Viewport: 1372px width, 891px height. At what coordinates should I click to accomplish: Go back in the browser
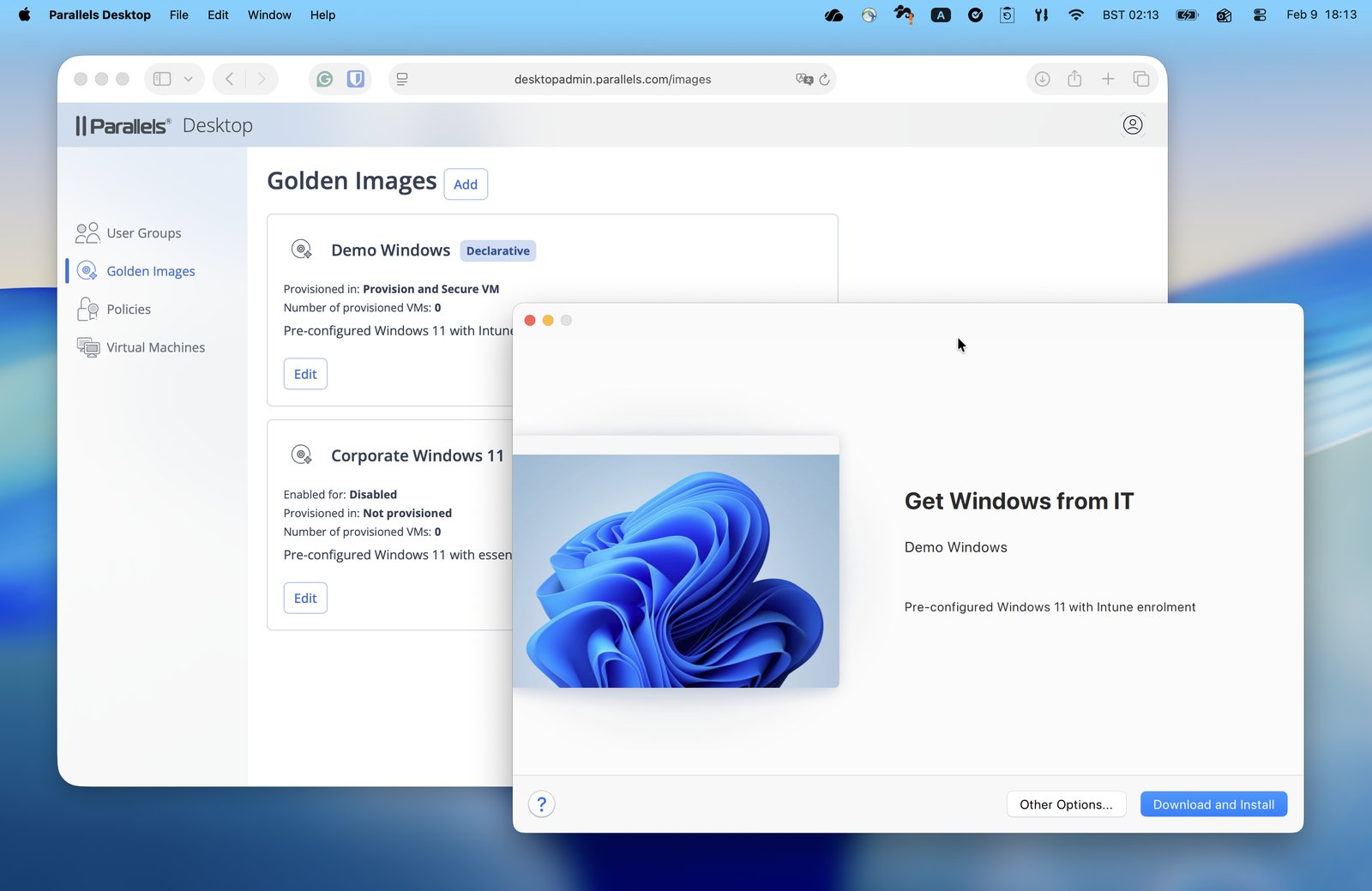coord(229,79)
